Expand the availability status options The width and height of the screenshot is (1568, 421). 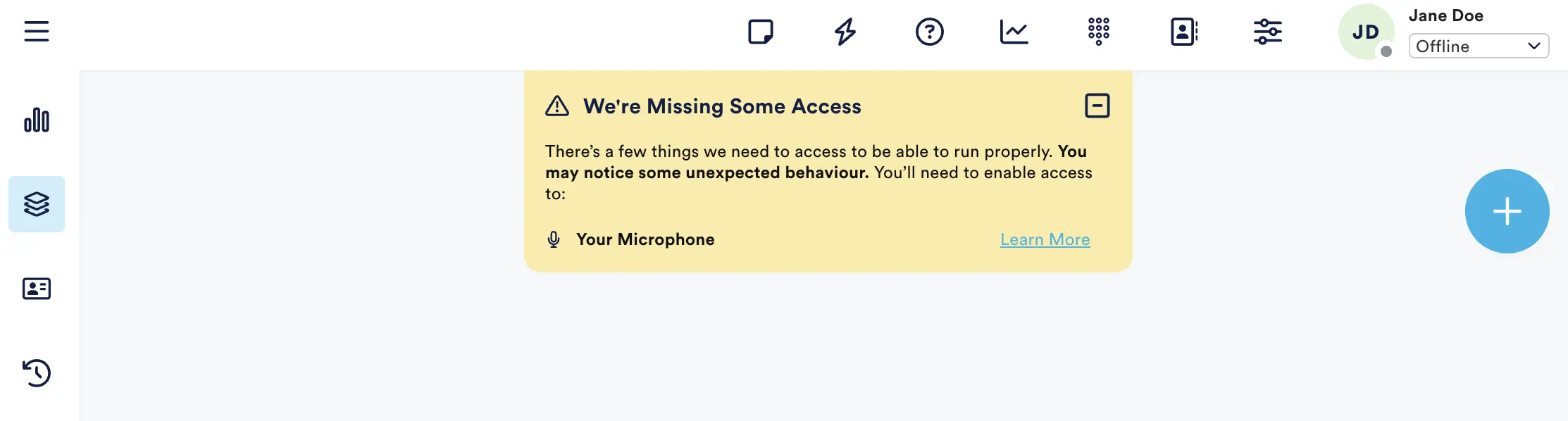click(x=1478, y=46)
